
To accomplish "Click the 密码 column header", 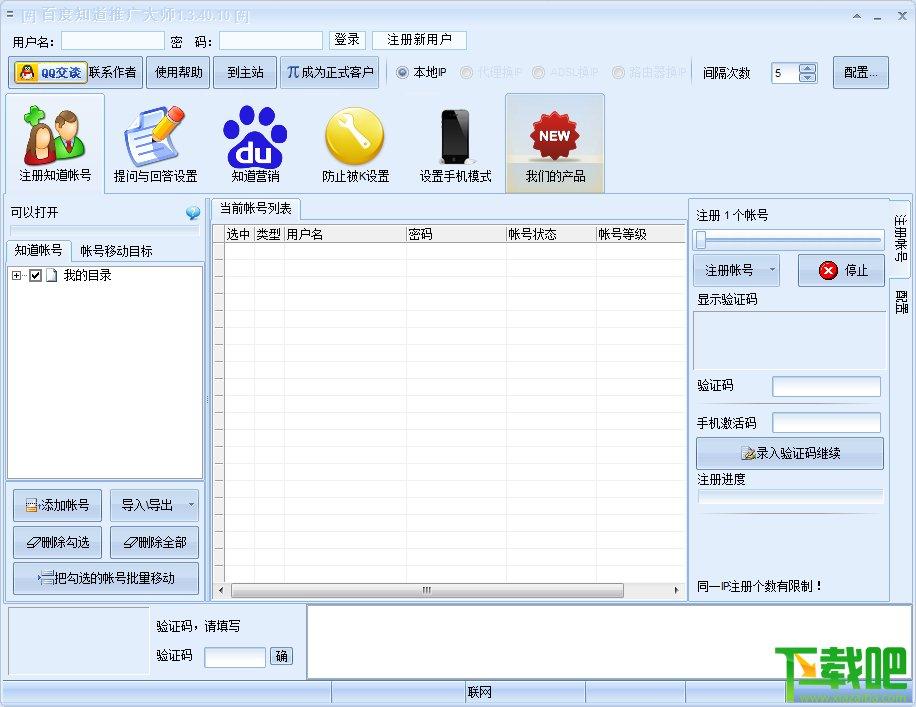I will pos(456,234).
